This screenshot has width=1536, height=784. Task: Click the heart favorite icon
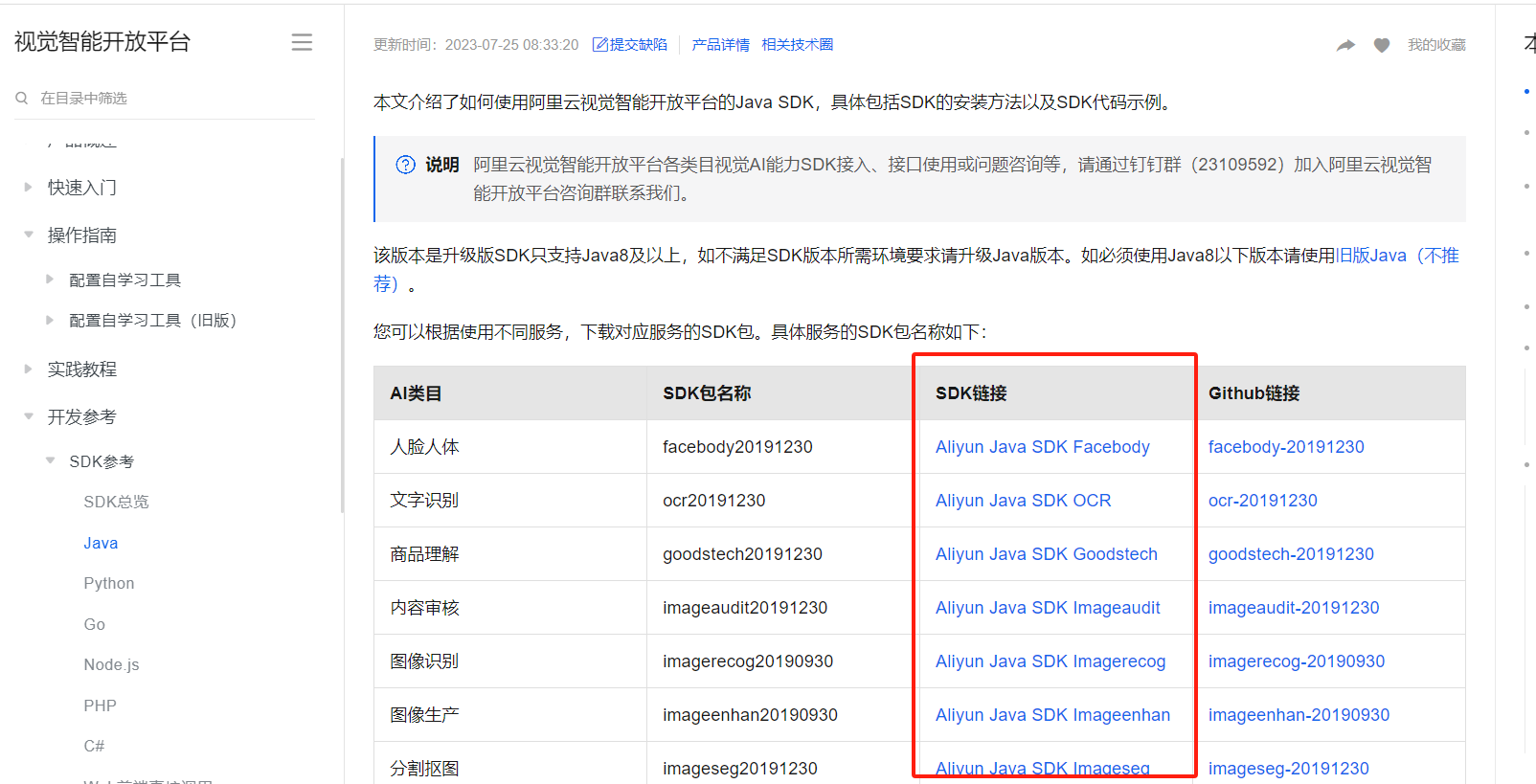1382,45
